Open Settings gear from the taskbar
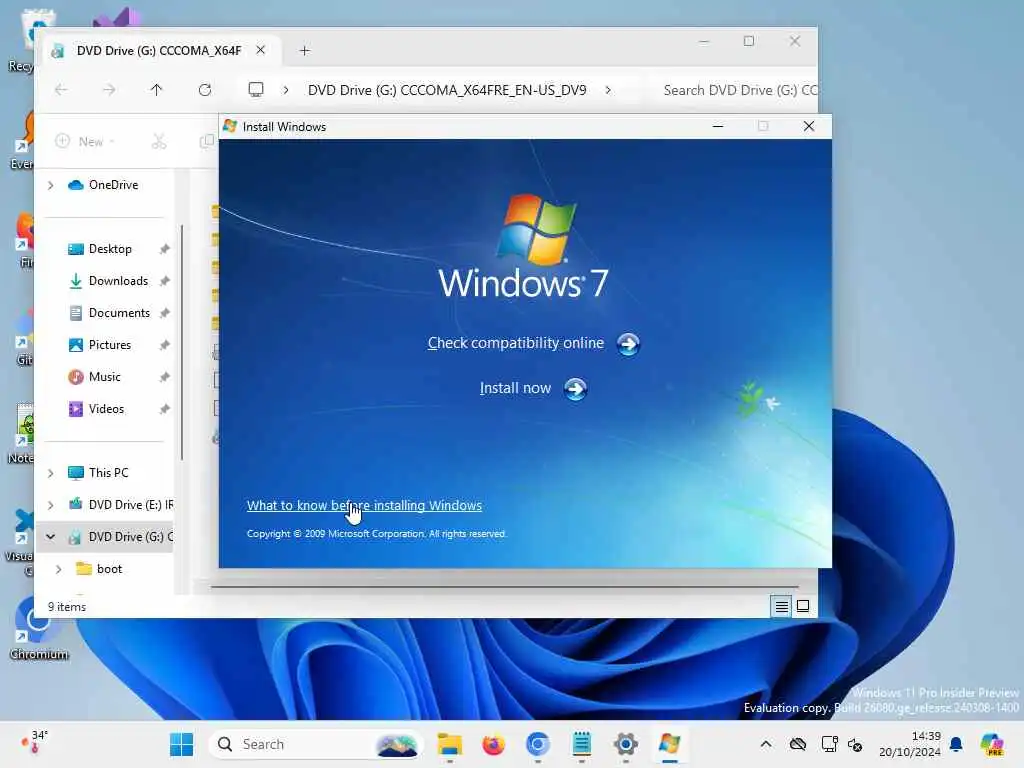The width and height of the screenshot is (1024, 768). pyautogui.click(x=625, y=744)
